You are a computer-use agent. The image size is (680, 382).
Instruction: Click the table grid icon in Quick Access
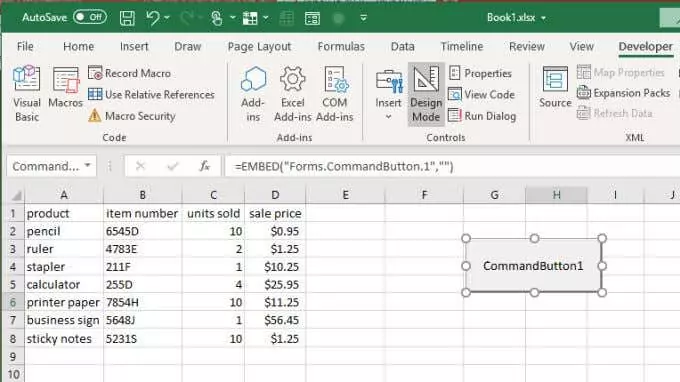[x=250, y=18]
